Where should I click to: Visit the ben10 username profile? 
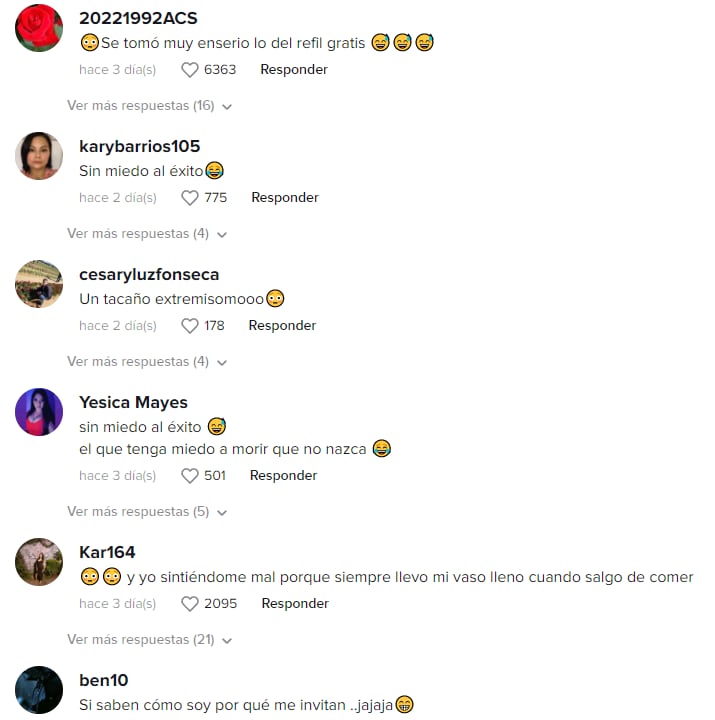click(104, 681)
